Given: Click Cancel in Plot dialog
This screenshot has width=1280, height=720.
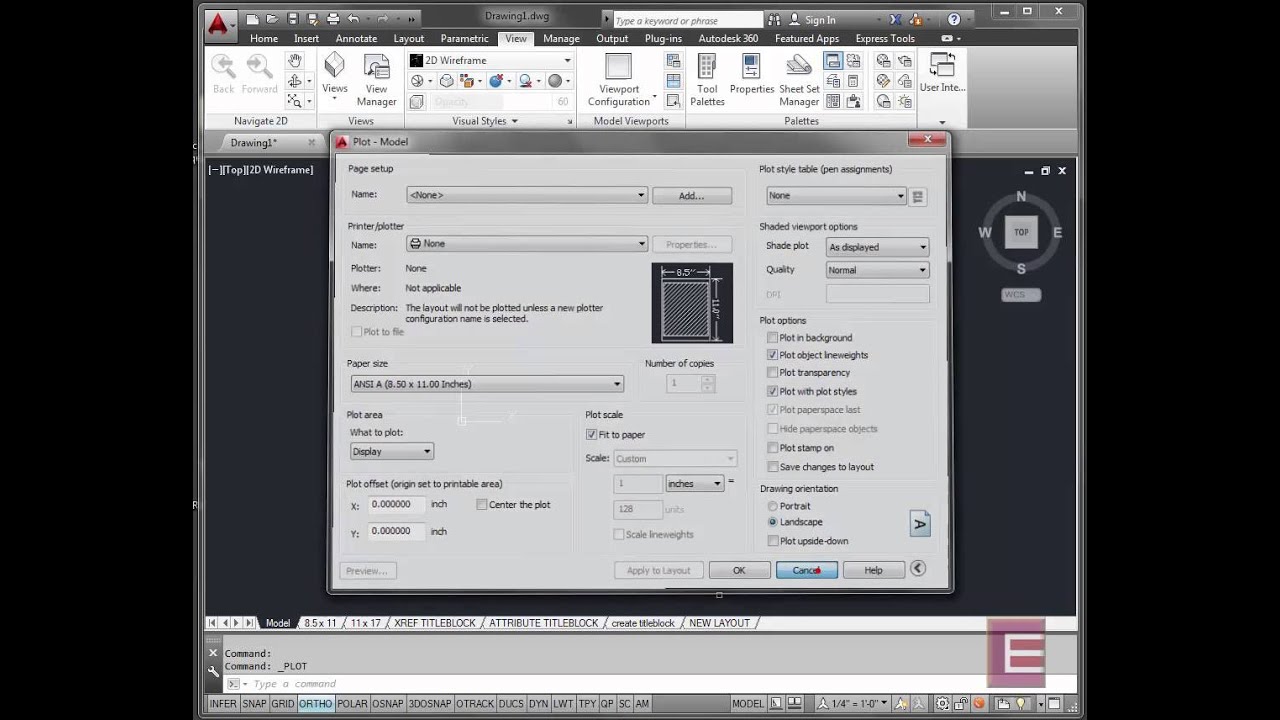Looking at the screenshot, I should (807, 570).
